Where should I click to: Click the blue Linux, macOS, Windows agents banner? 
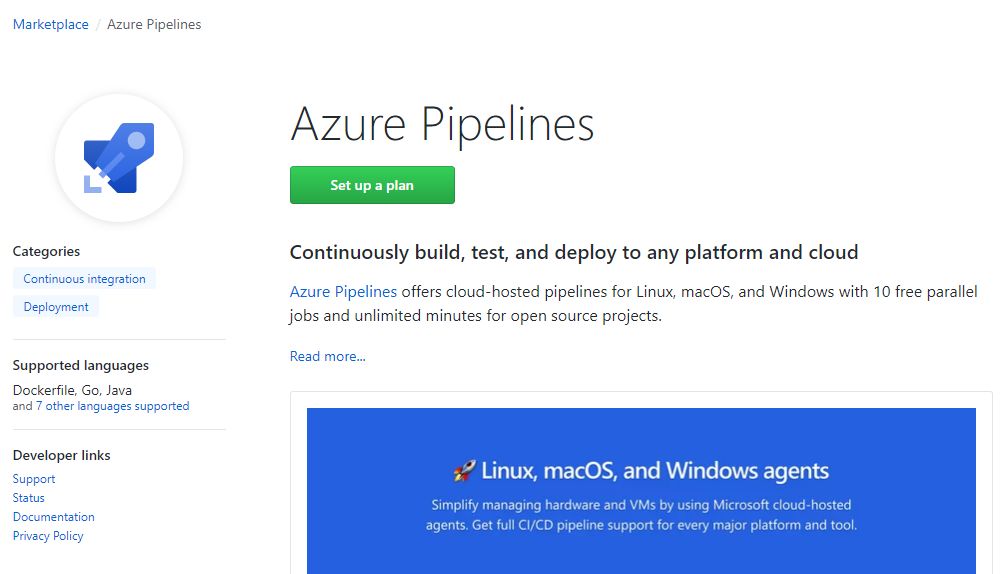[641, 491]
